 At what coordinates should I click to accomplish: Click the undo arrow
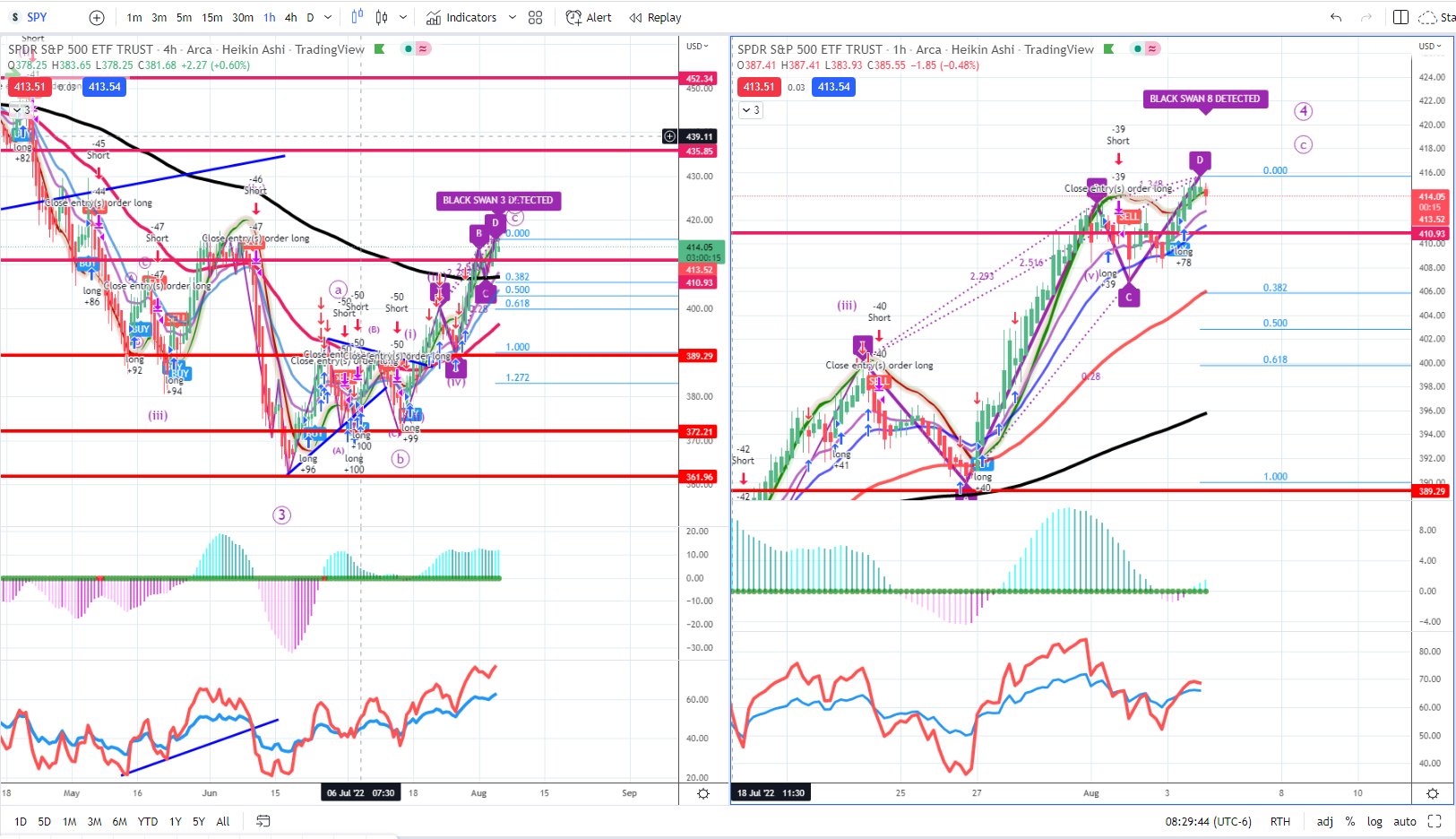[1336, 17]
